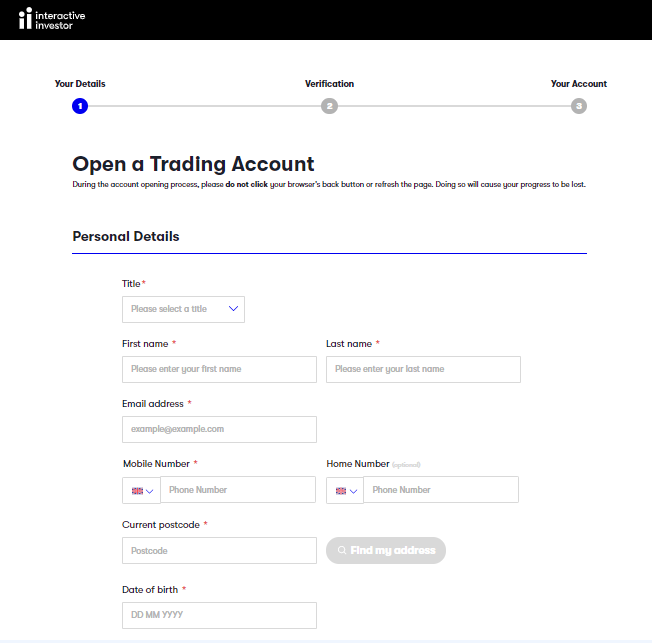
Task: Click the Home Number phone input
Action: click(441, 490)
